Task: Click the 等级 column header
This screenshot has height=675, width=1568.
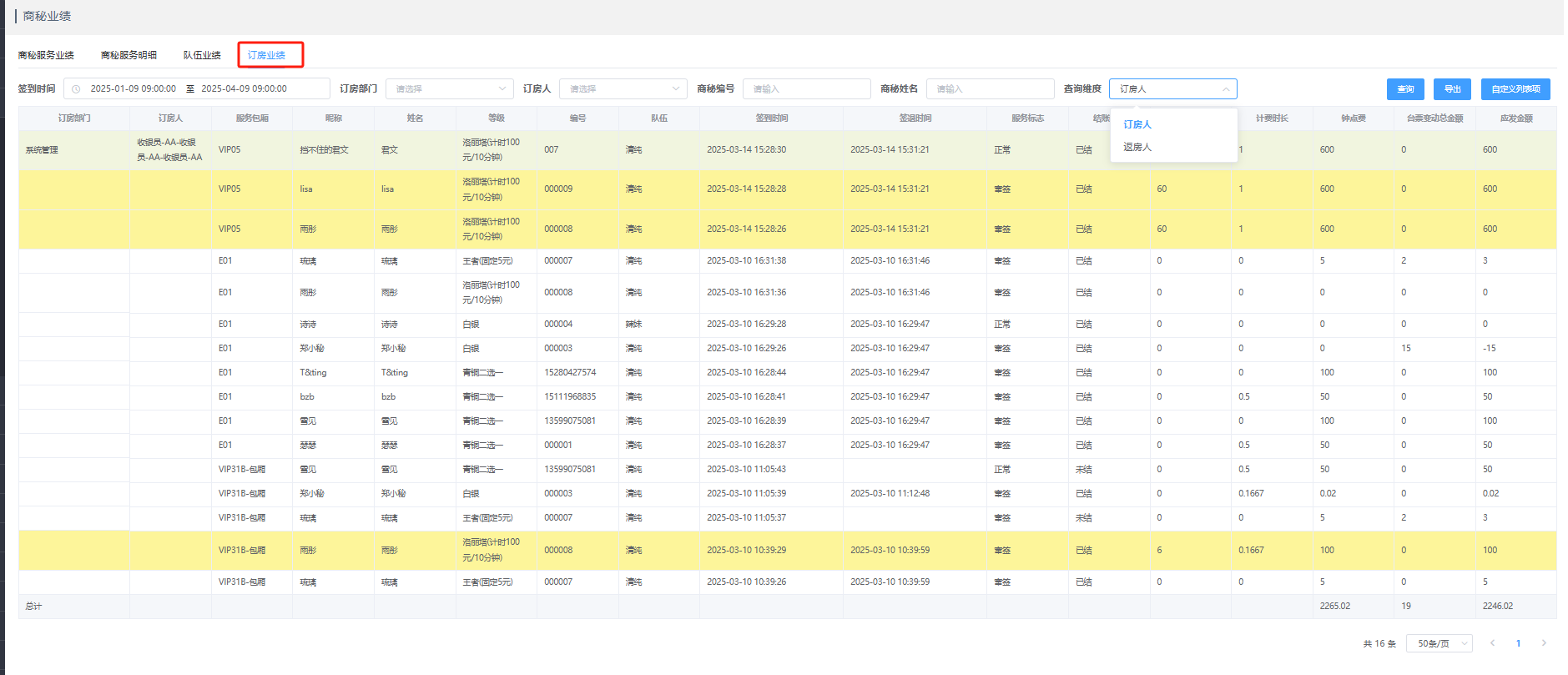Action: [497, 118]
